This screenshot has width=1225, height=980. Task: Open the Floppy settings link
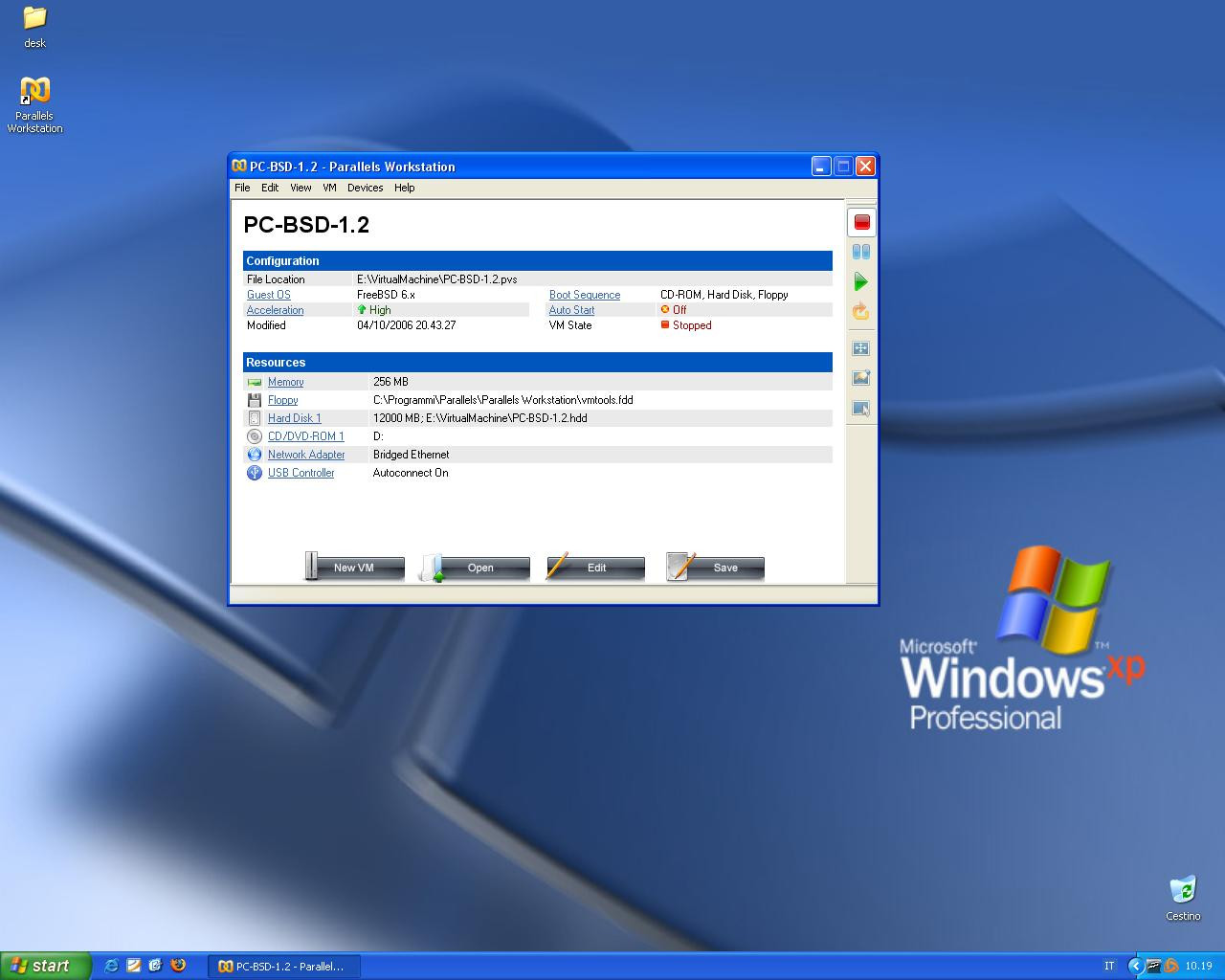click(283, 400)
